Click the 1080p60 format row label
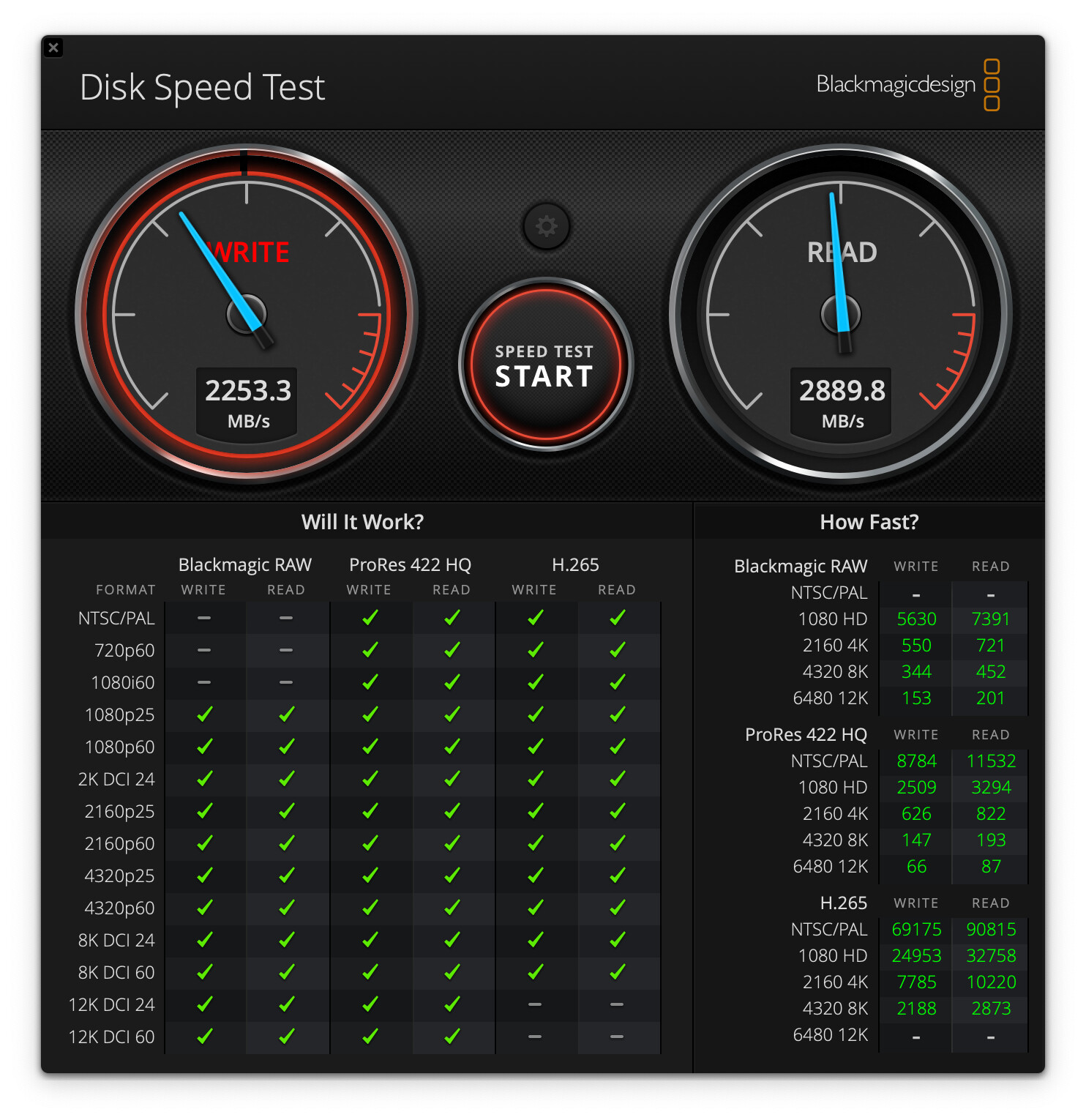 (x=120, y=747)
